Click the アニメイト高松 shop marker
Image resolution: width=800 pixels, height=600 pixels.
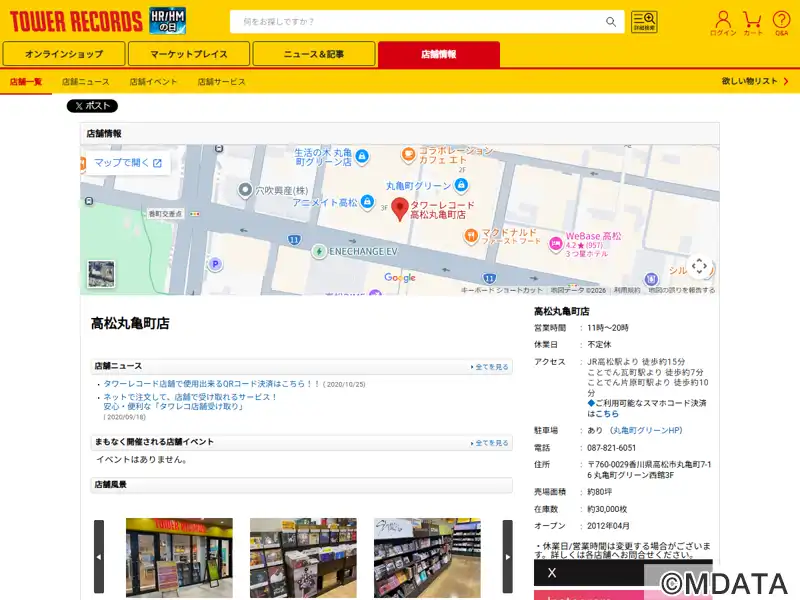tap(367, 202)
